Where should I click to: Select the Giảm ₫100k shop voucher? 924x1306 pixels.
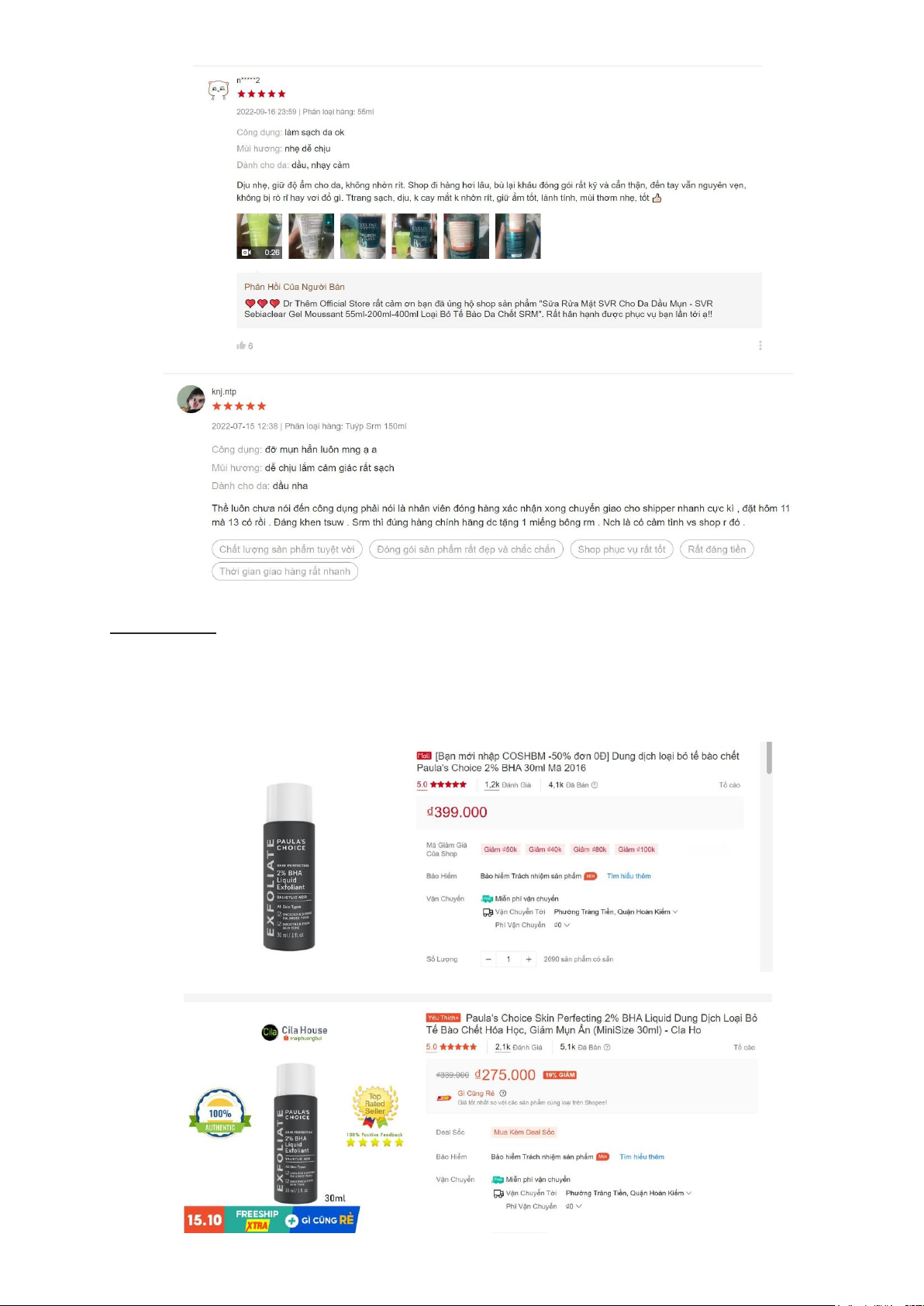[636, 849]
